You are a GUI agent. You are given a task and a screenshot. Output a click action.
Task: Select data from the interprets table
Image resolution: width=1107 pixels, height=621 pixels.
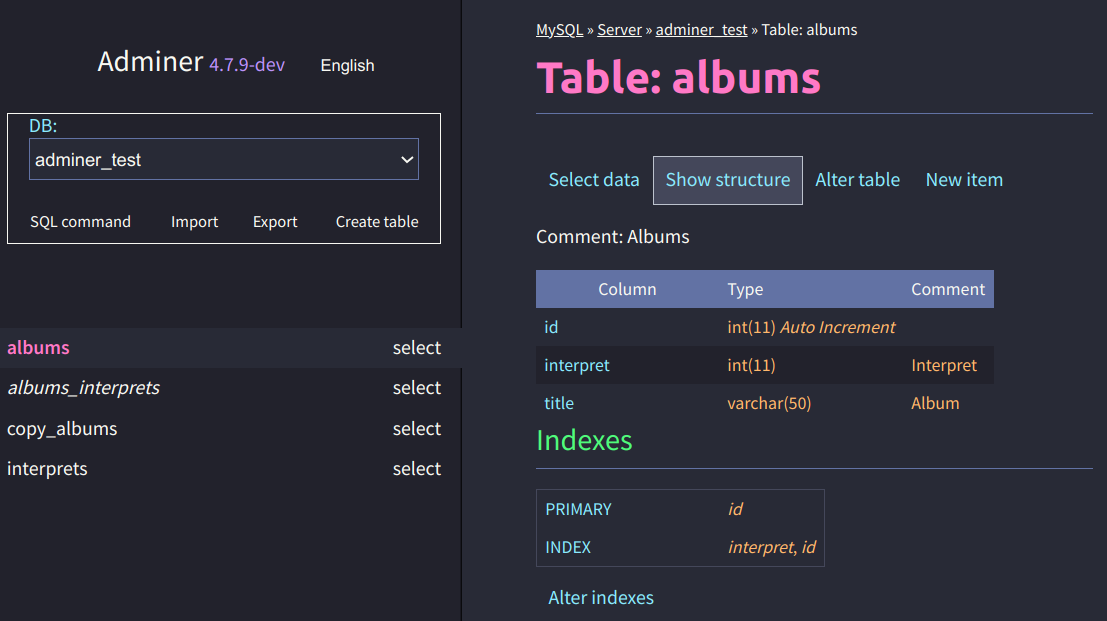[417, 468]
